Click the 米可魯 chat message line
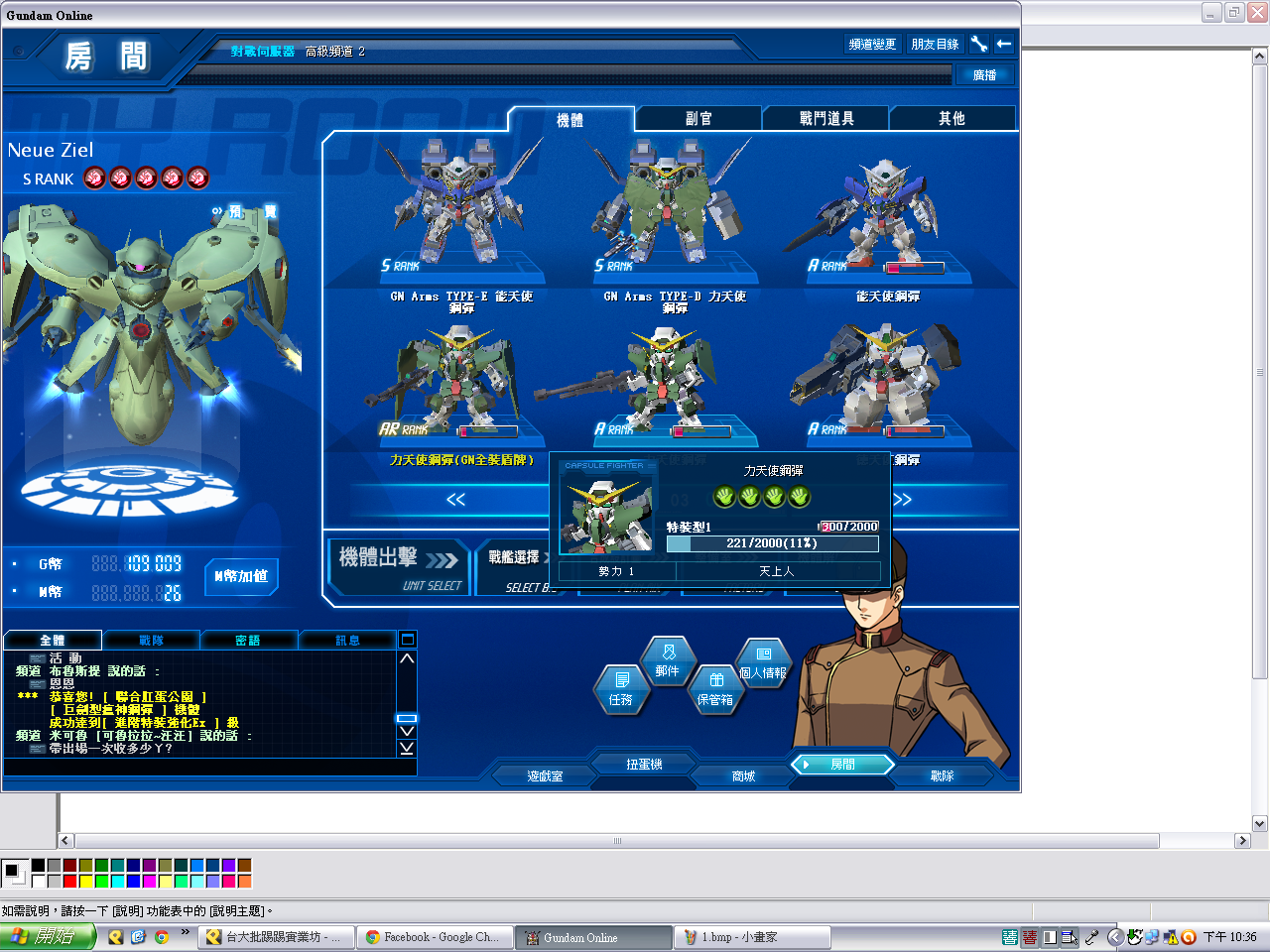This screenshot has height=952, width=1270. [134, 736]
